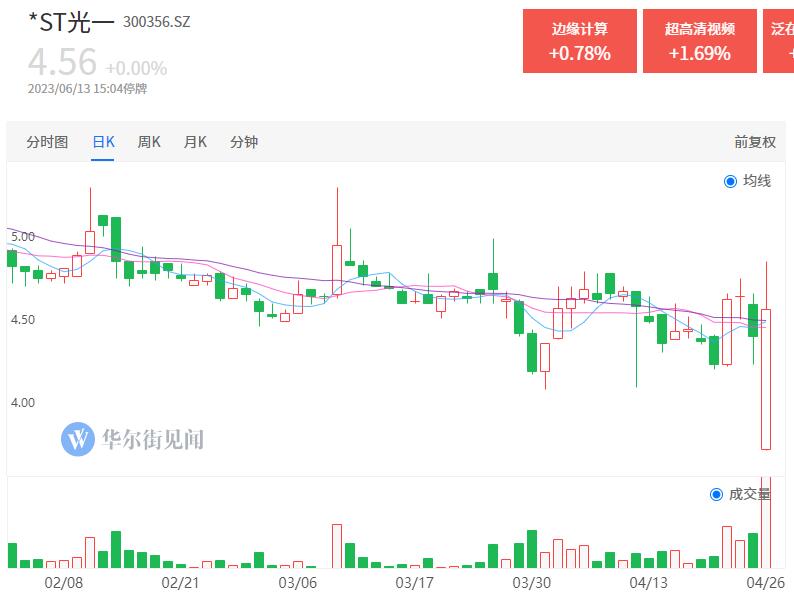The height and width of the screenshot is (602, 794).
Task: Click the +0.00% change value
Action: pyautogui.click(x=136, y=68)
